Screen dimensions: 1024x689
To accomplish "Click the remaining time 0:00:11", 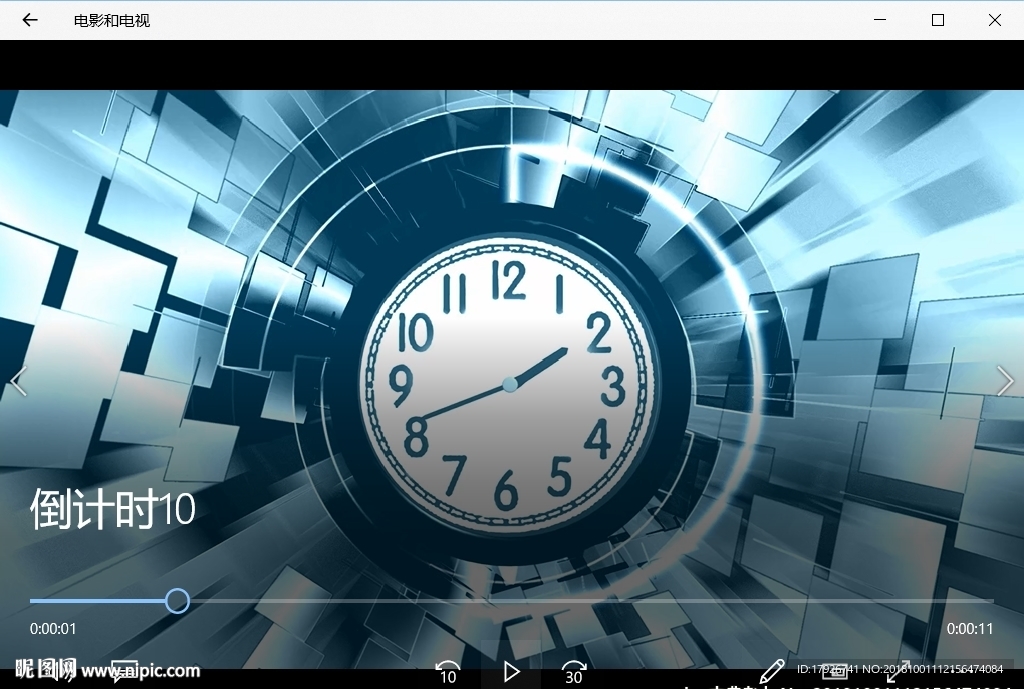I will tap(970, 629).
